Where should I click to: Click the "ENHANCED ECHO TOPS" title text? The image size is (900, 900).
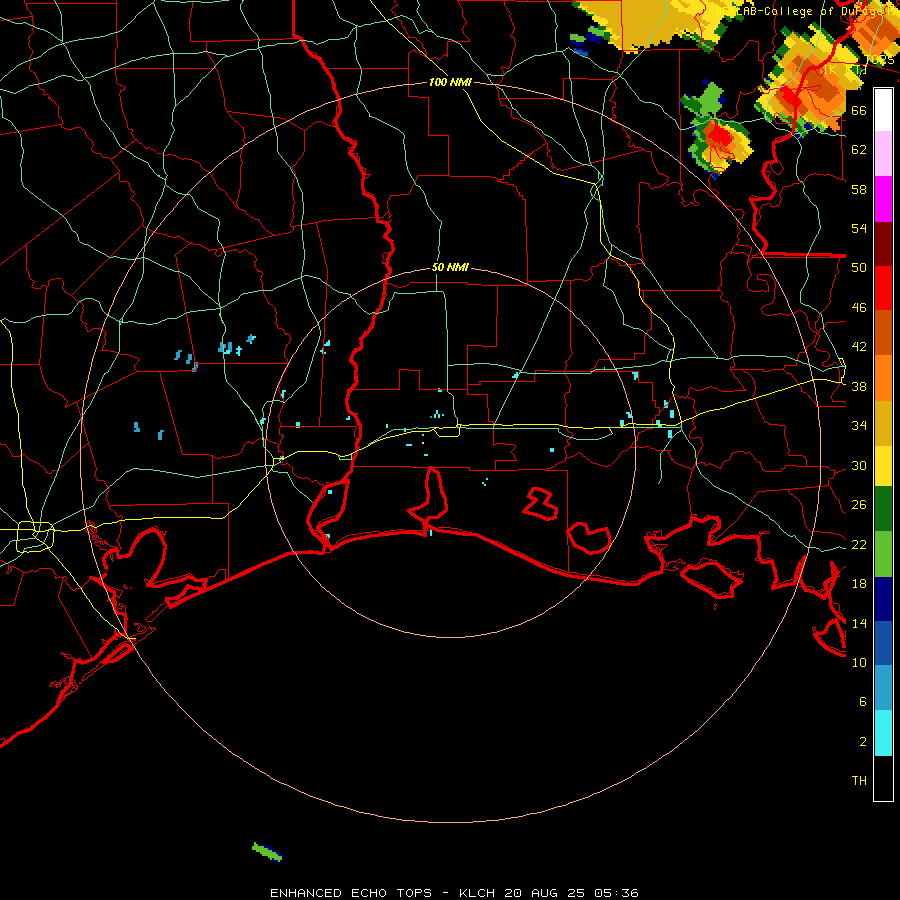click(x=351, y=893)
